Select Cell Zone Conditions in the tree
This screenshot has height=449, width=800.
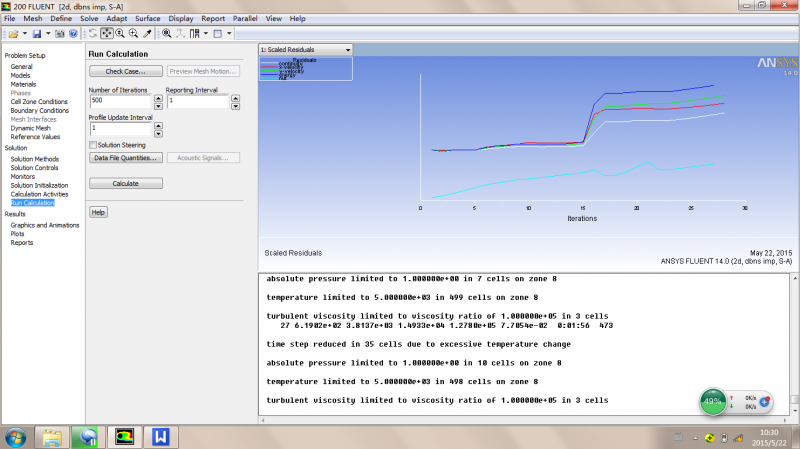[39, 102]
